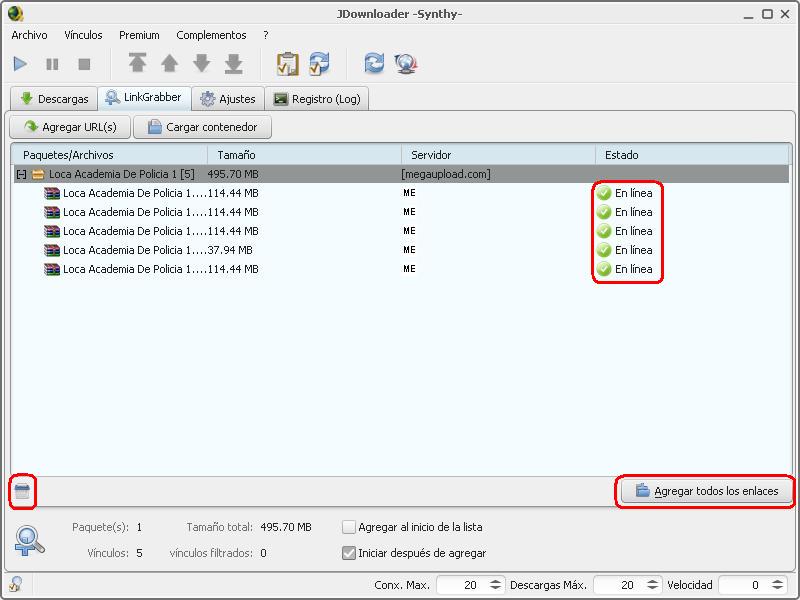The height and width of the screenshot is (600, 800).
Task: Click the 495.70 MB package size cell
Action: click(233, 174)
